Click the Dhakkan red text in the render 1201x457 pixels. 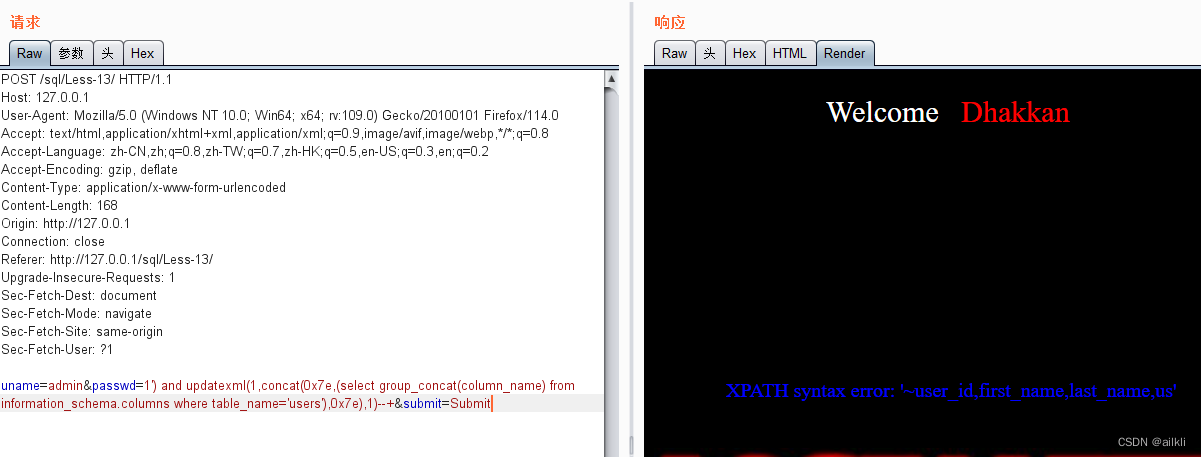(1015, 112)
